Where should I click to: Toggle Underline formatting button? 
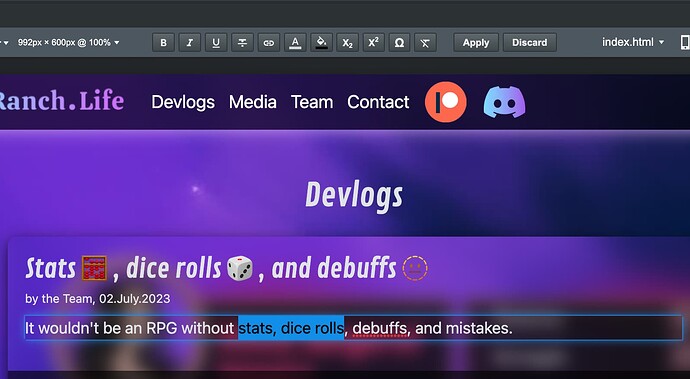point(216,43)
